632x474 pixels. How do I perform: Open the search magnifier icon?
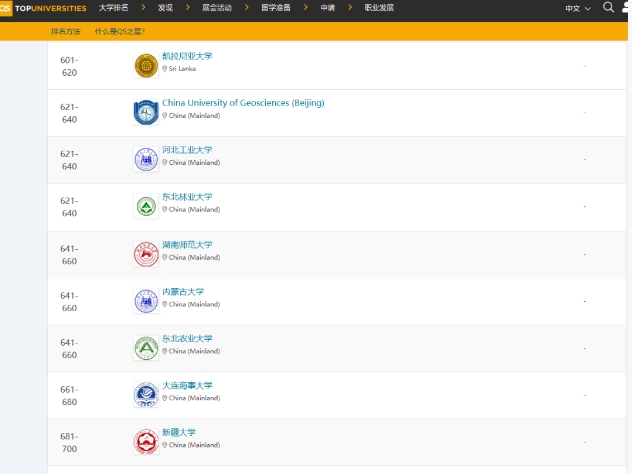(x=608, y=8)
